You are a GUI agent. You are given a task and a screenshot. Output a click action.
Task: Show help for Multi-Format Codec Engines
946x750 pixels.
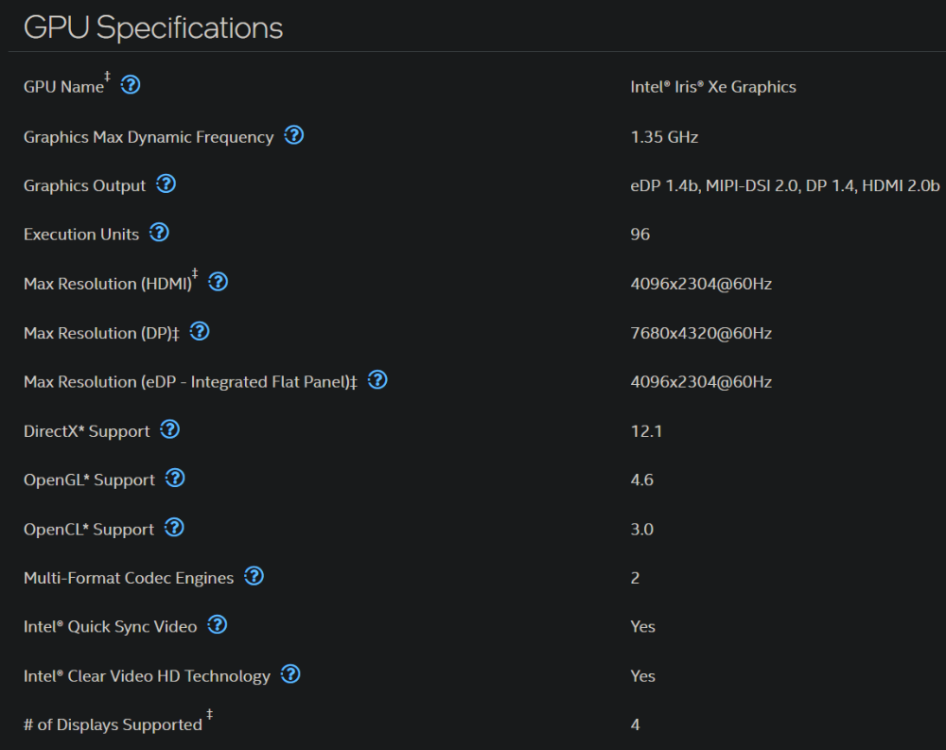pyautogui.click(x=253, y=576)
